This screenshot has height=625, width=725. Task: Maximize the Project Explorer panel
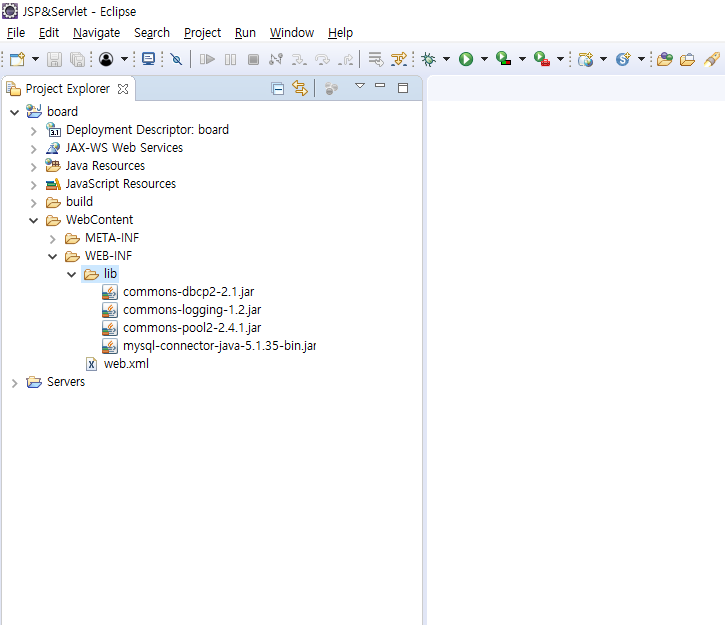pos(403,88)
